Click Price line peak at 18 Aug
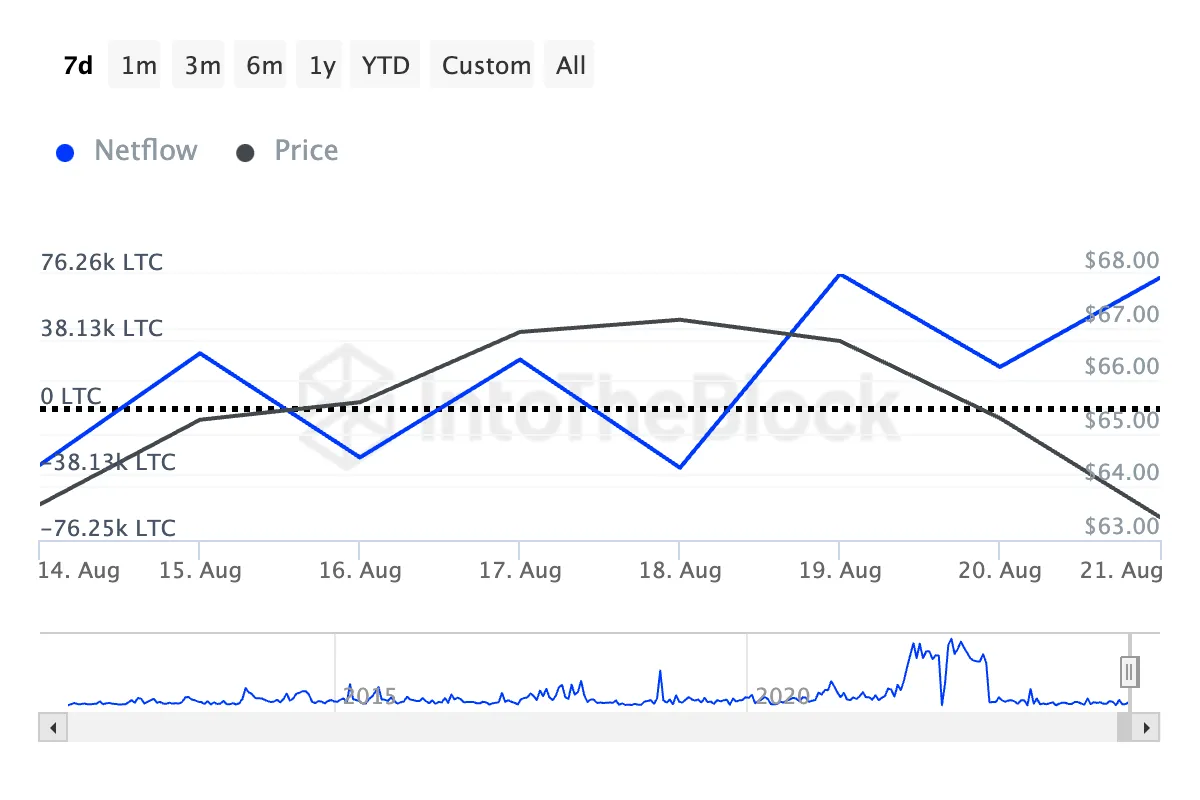The width and height of the screenshot is (1200, 800). tap(680, 320)
